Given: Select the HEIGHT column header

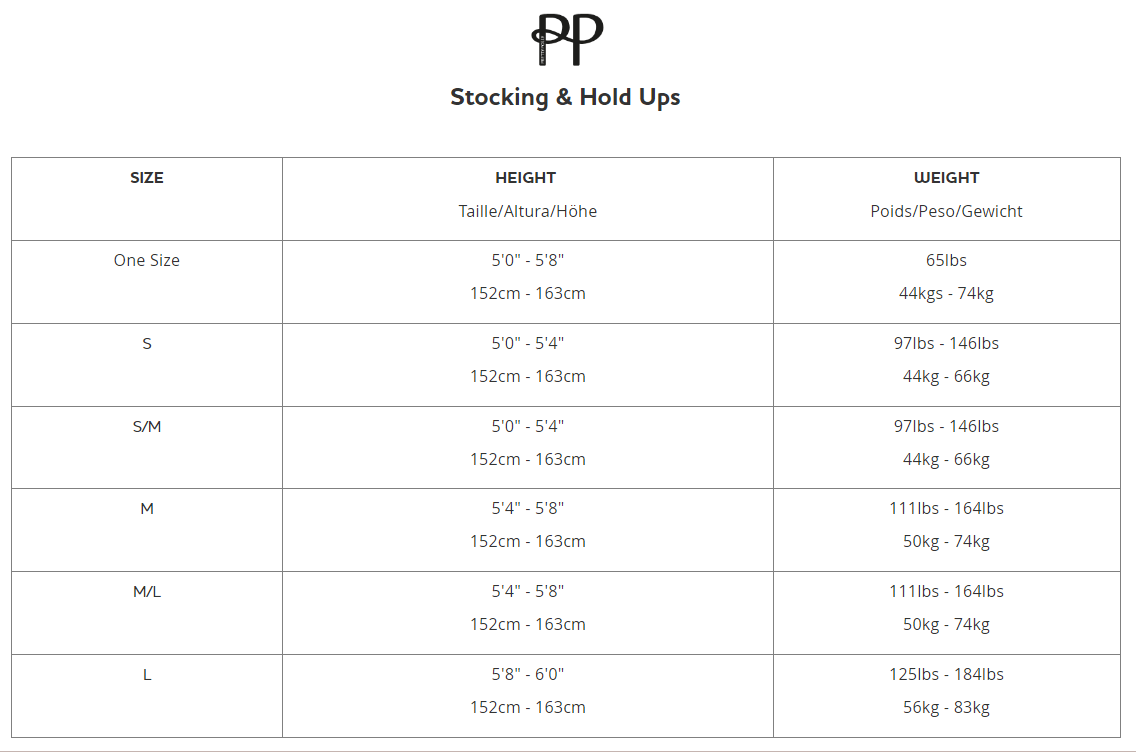Looking at the screenshot, I should (526, 178).
